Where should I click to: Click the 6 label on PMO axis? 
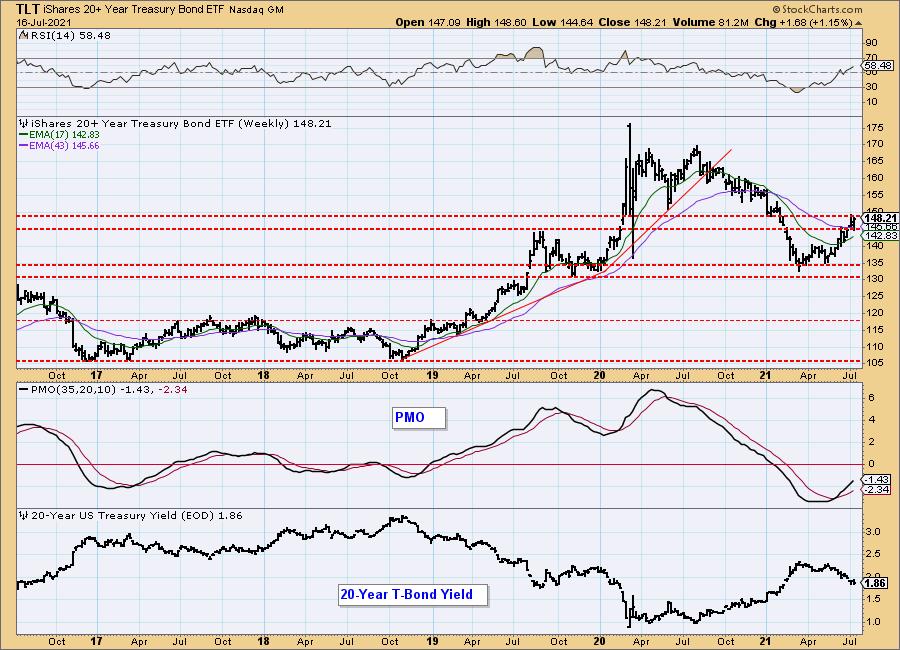coord(872,398)
